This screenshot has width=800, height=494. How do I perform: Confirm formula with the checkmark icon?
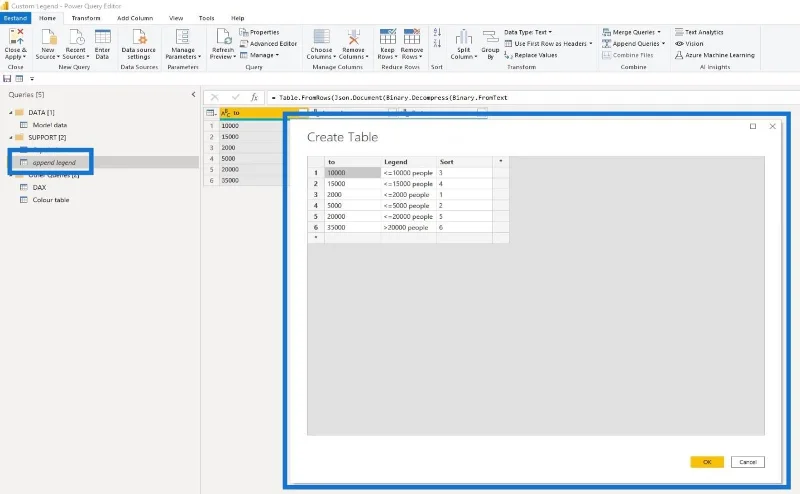235,97
